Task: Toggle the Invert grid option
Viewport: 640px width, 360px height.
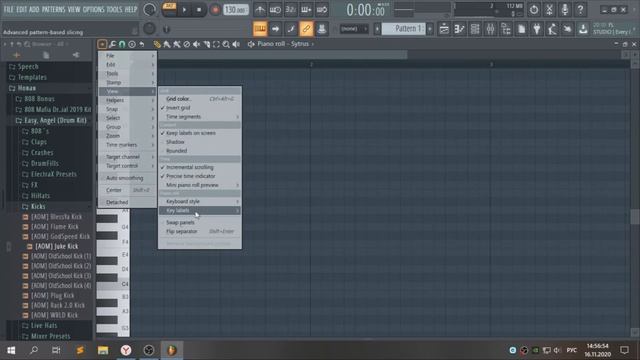Action: (200, 108)
